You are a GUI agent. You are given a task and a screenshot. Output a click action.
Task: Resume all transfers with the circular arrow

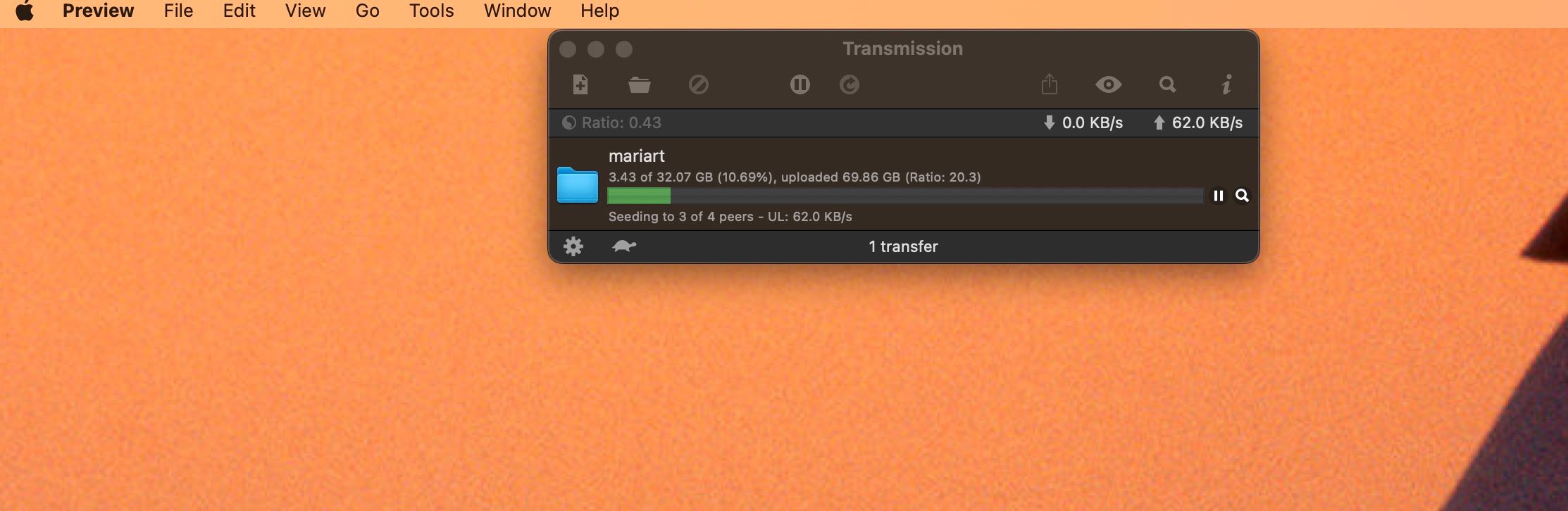[x=849, y=85]
